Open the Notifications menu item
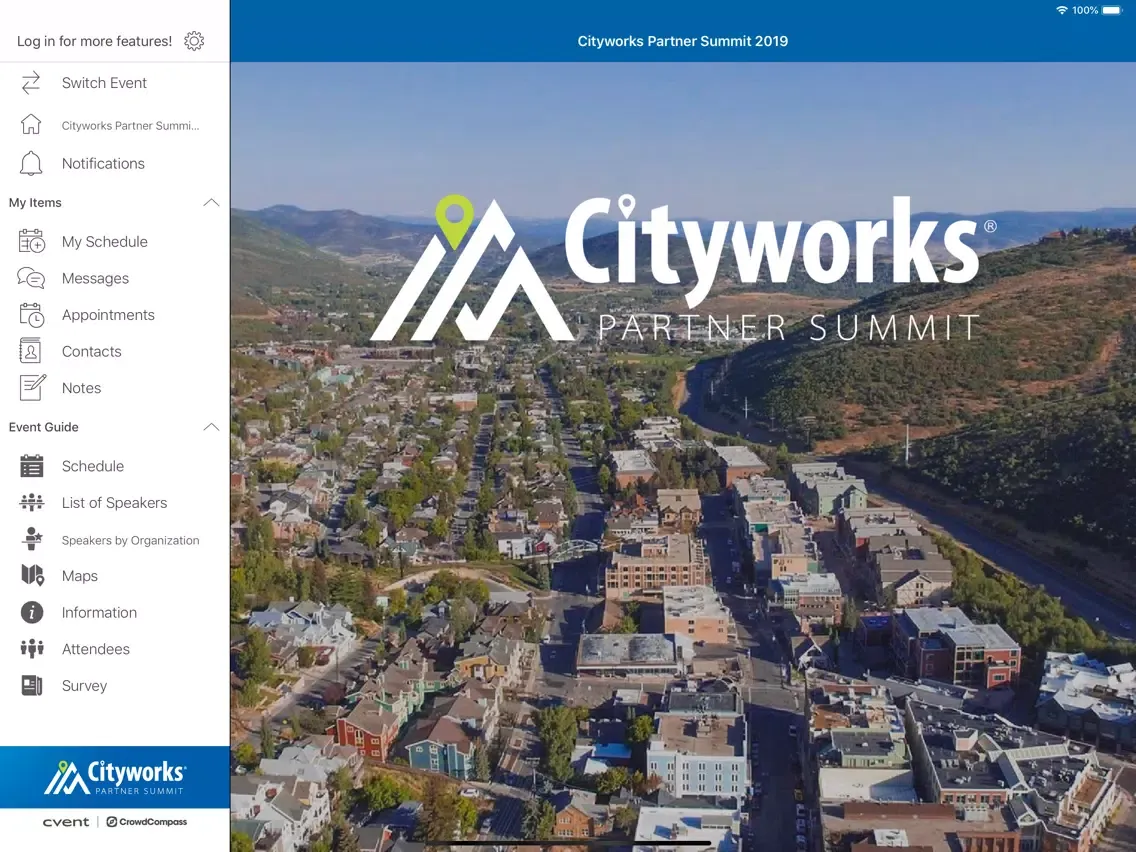Image resolution: width=1136 pixels, height=852 pixels. (115, 164)
